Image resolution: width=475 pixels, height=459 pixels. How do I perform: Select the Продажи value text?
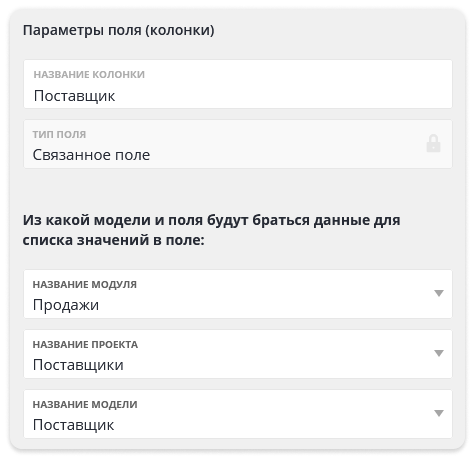point(66,305)
